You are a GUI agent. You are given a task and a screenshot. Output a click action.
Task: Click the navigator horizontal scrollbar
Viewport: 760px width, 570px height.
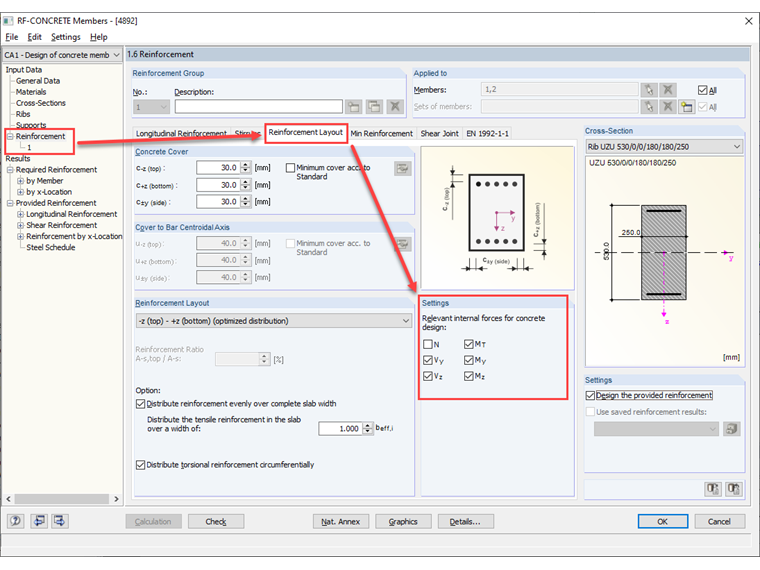62,499
